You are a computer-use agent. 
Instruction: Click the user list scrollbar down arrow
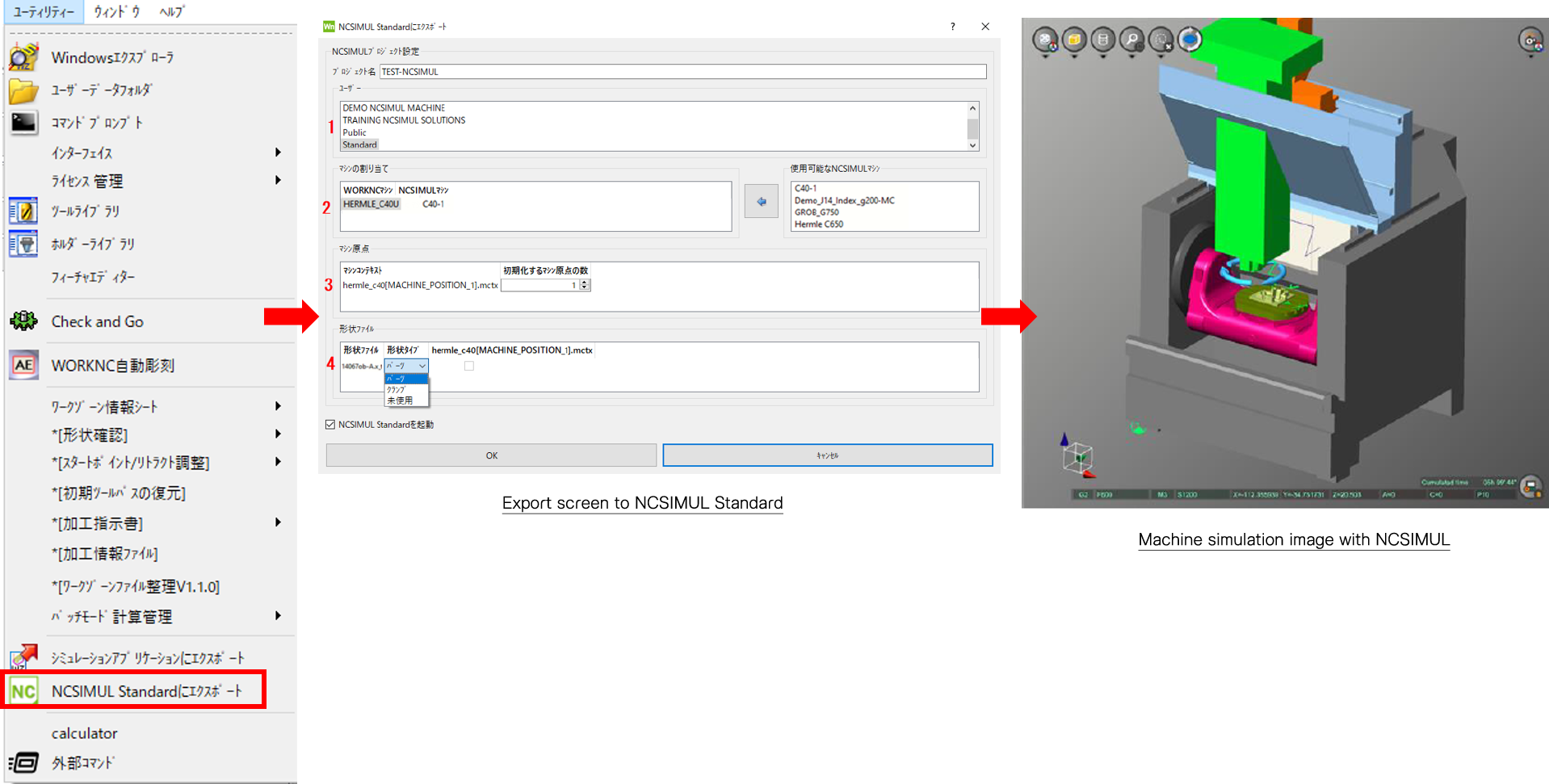click(x=972, y=145)
